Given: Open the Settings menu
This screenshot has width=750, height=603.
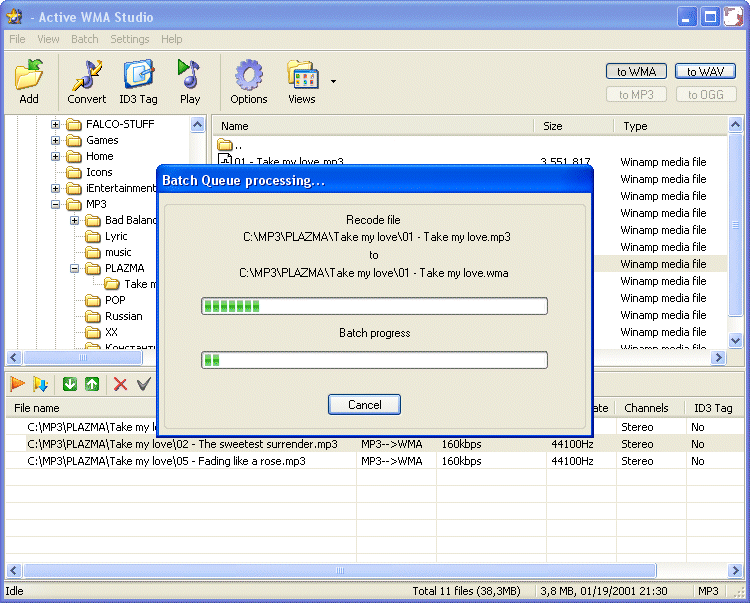Looking at the screenshot, I should click(x=130, y=39).
